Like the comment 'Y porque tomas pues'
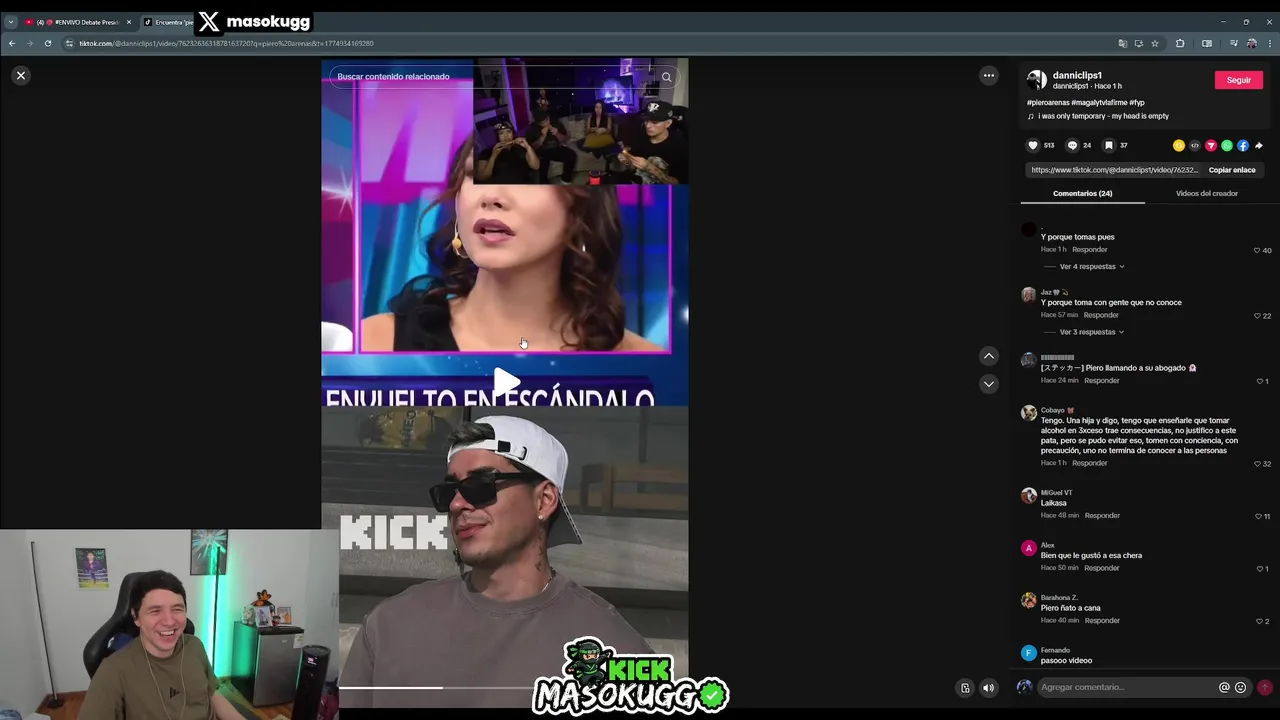Viewport: 1280px width, 720px height. coord(1257,250)
